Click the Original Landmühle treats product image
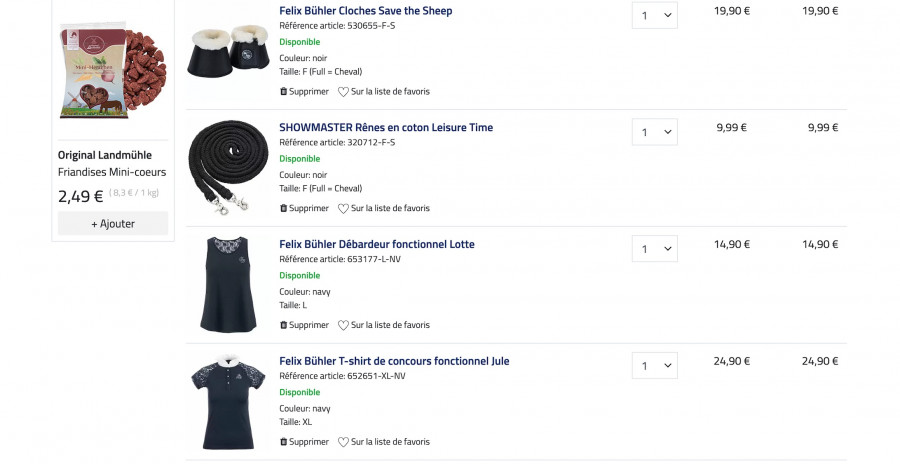This screenshot has width=900, height=464. click(113, 70)
